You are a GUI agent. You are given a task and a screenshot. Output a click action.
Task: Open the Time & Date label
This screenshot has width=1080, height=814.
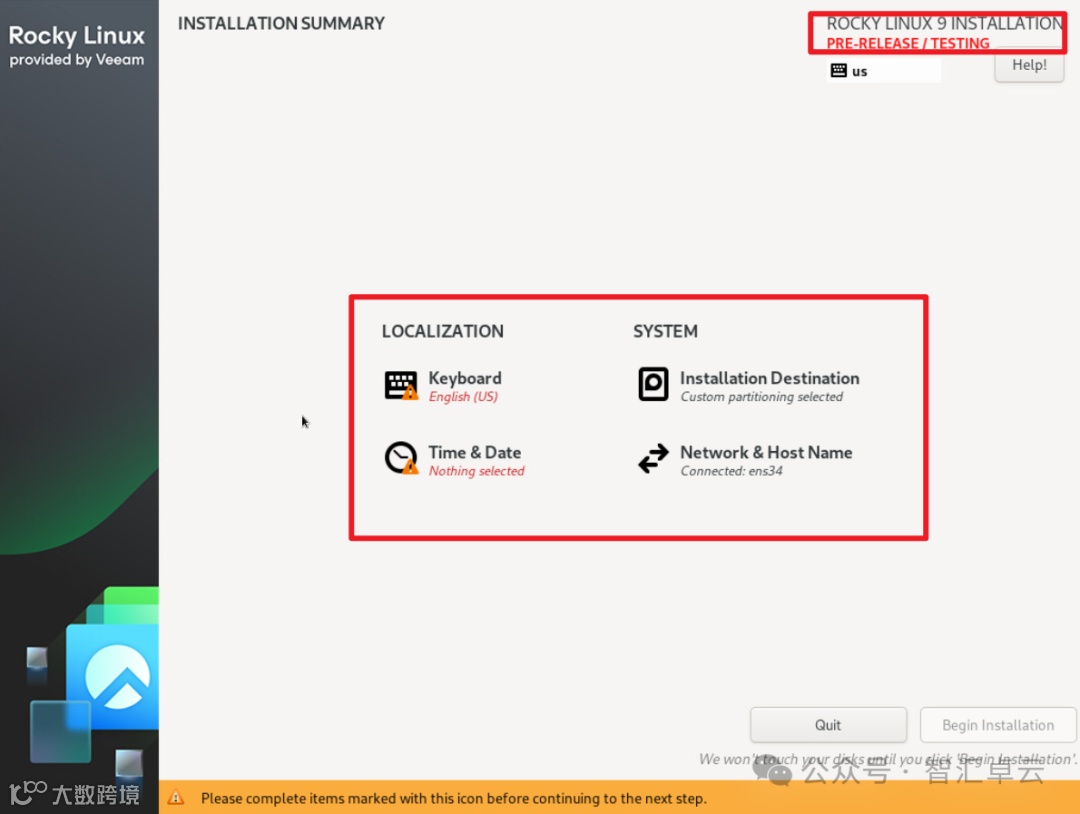click(475, 452)
